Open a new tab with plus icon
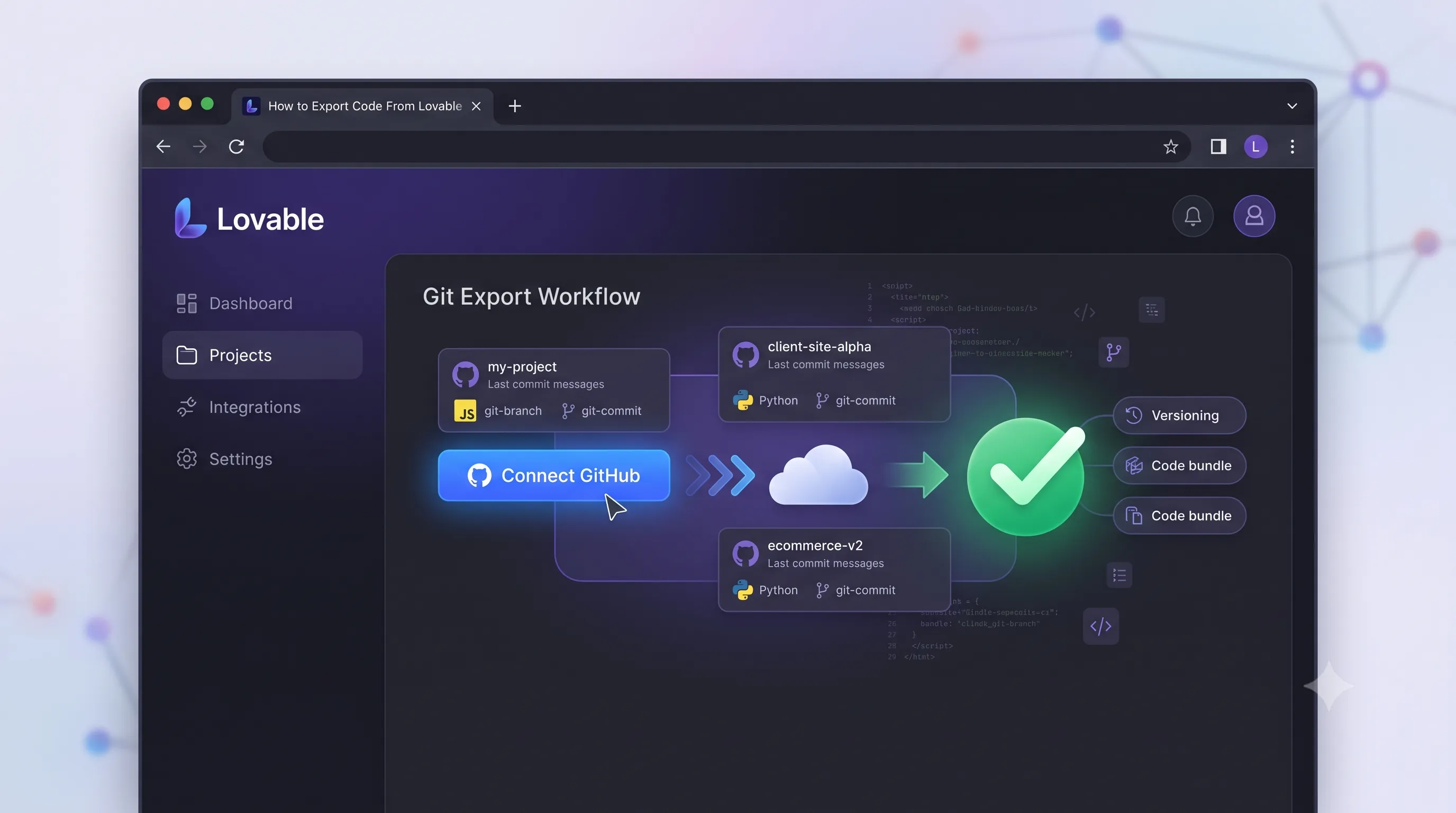The width and height of the screenshot is (1456, 813). coord(514,106)
